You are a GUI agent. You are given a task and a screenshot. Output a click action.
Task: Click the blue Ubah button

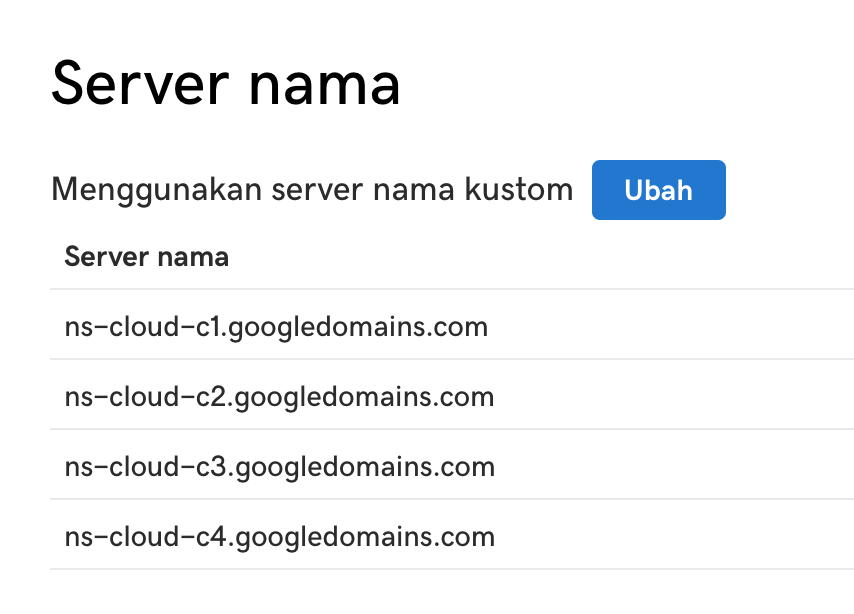658,190
